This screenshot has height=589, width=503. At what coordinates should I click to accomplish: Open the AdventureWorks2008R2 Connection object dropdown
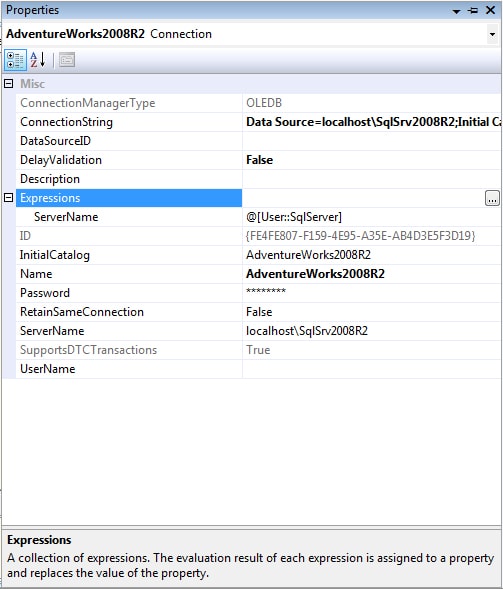click(x=492, y=34)
